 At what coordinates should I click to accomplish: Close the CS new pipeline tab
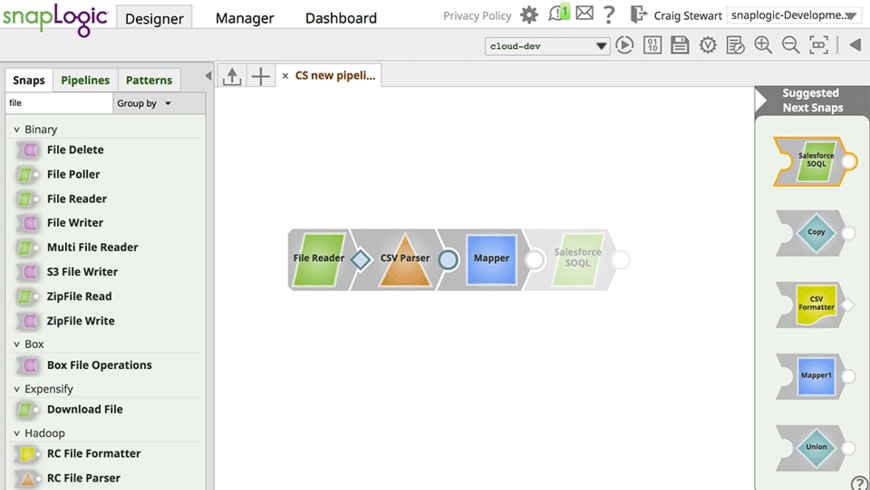click(x=285, y=76)
